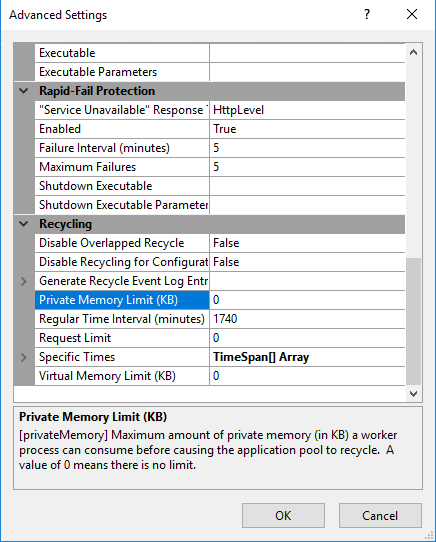Collapse the Recycling section
Viewport: 436px width, 542px height.
coord(24,224)
